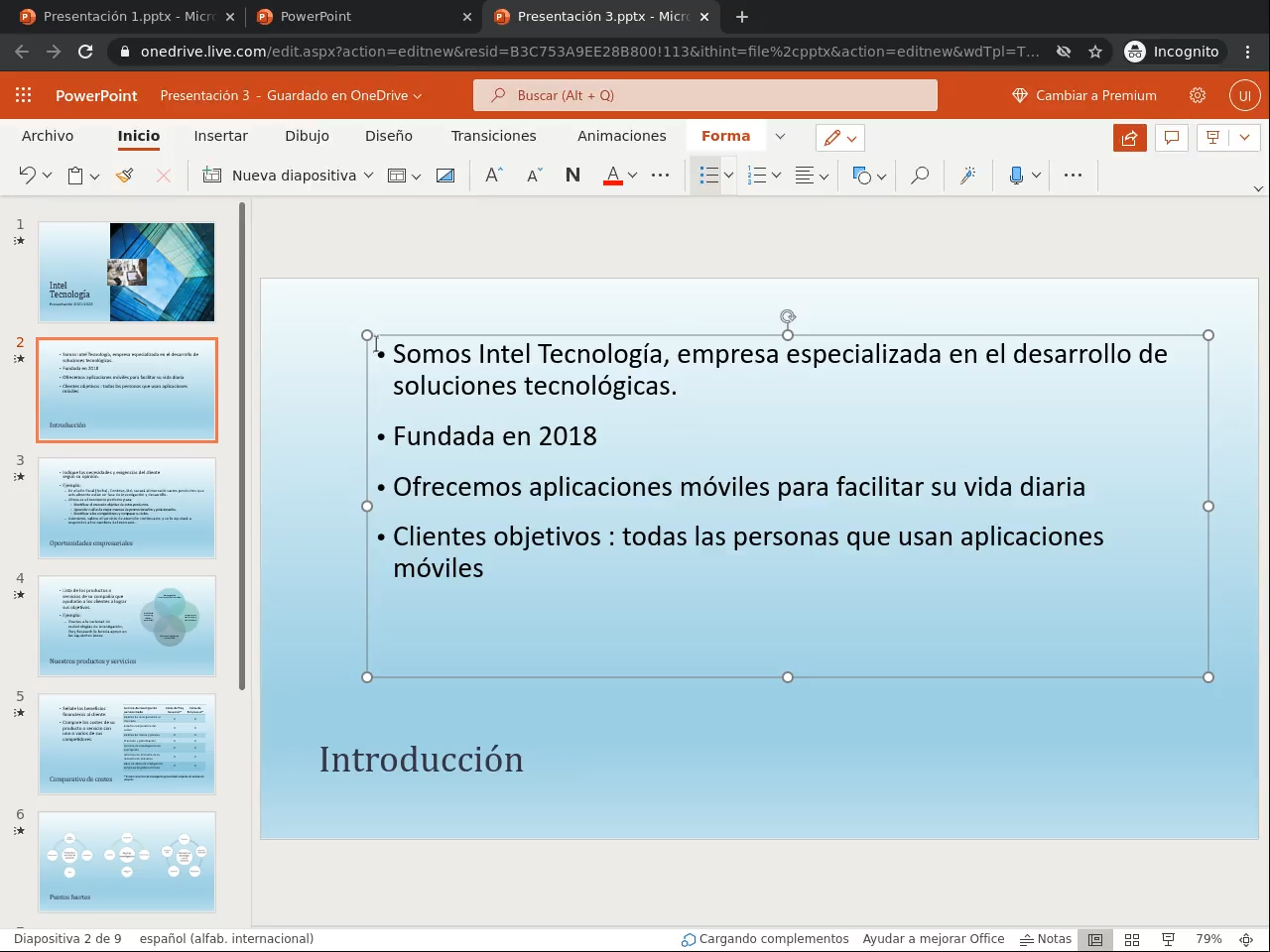Click Ayudar a mejorar Office
This screenshot has height=952, width=1270.
click(934, 939)
